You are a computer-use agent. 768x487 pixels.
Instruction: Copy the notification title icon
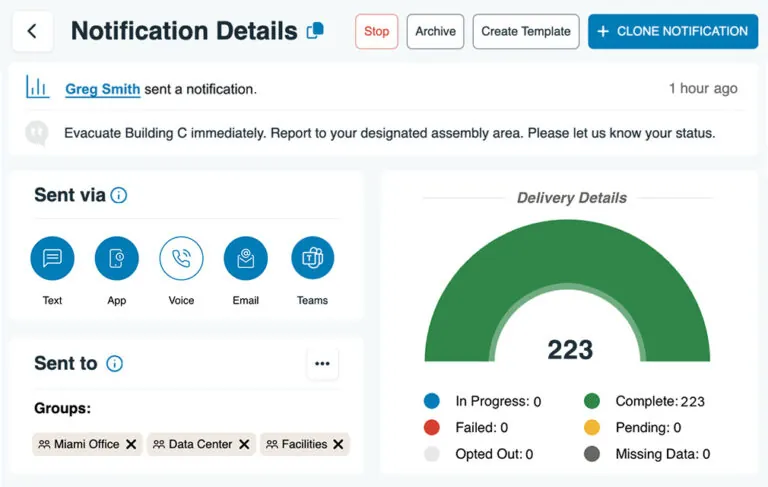pos(315,31)
